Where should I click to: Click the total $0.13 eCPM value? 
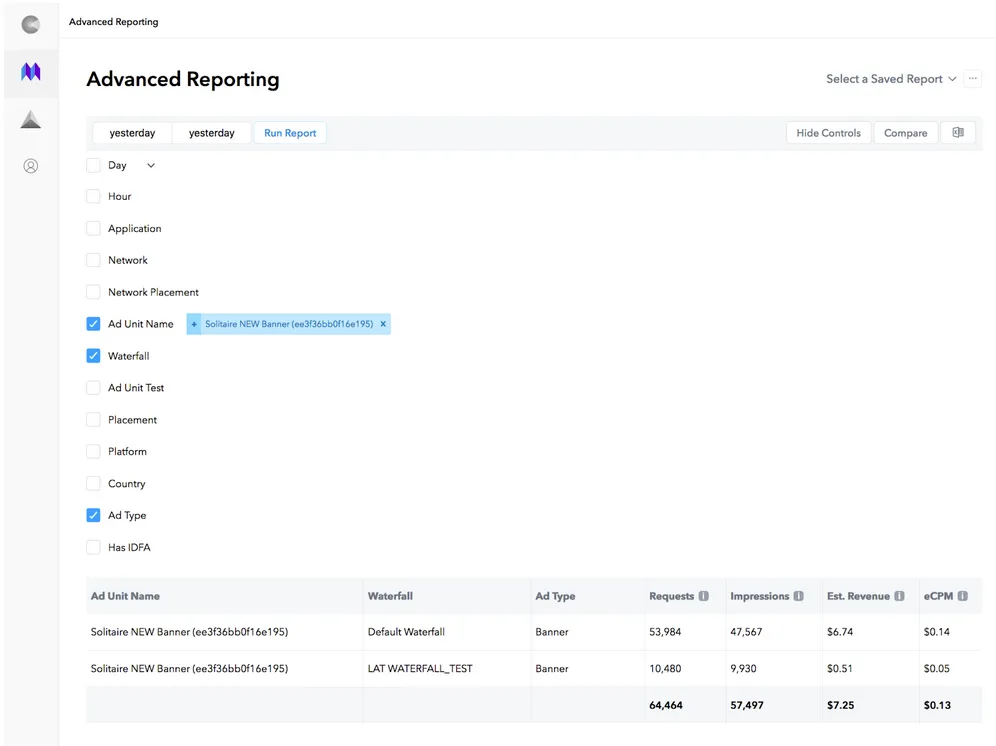[938, 705]
